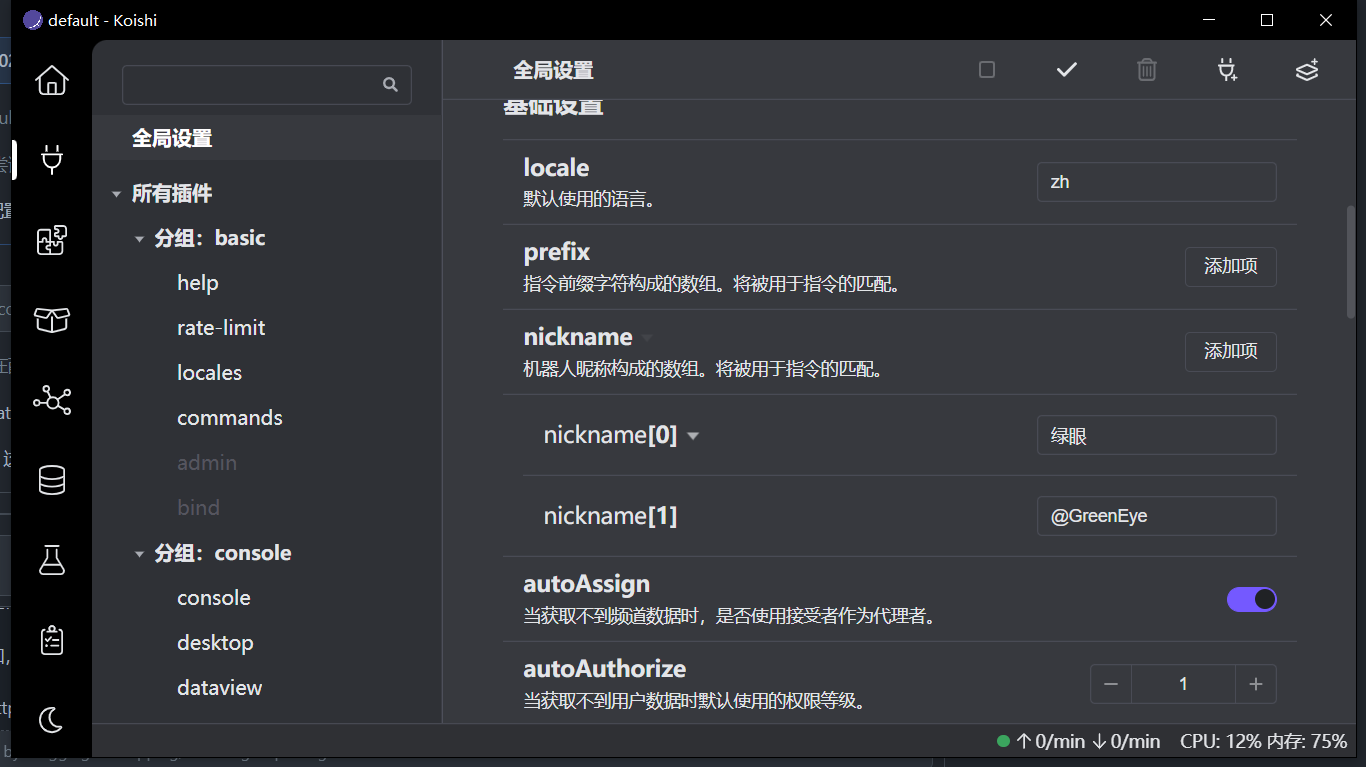
Task: Open the sandbox flask icon
Action: [52, 560]
